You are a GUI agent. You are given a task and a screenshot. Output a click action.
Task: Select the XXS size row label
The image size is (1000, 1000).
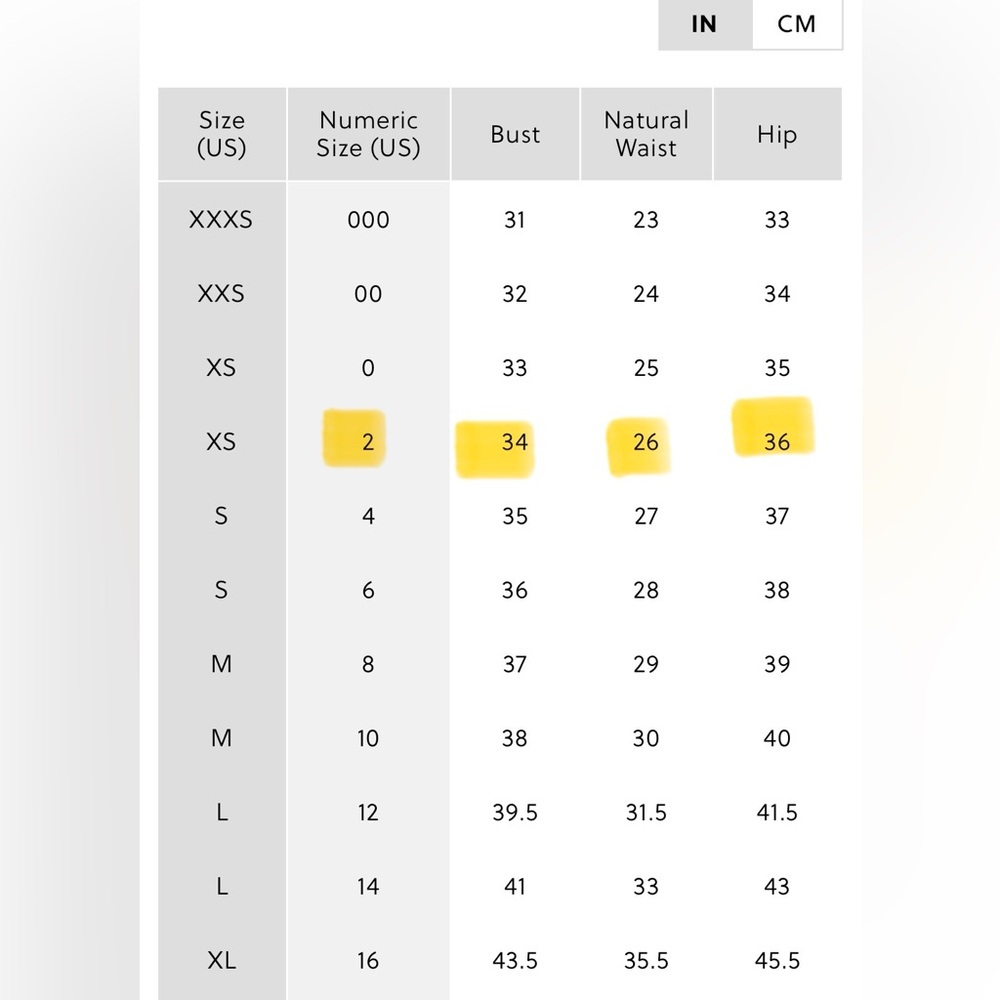coord(221,294)
